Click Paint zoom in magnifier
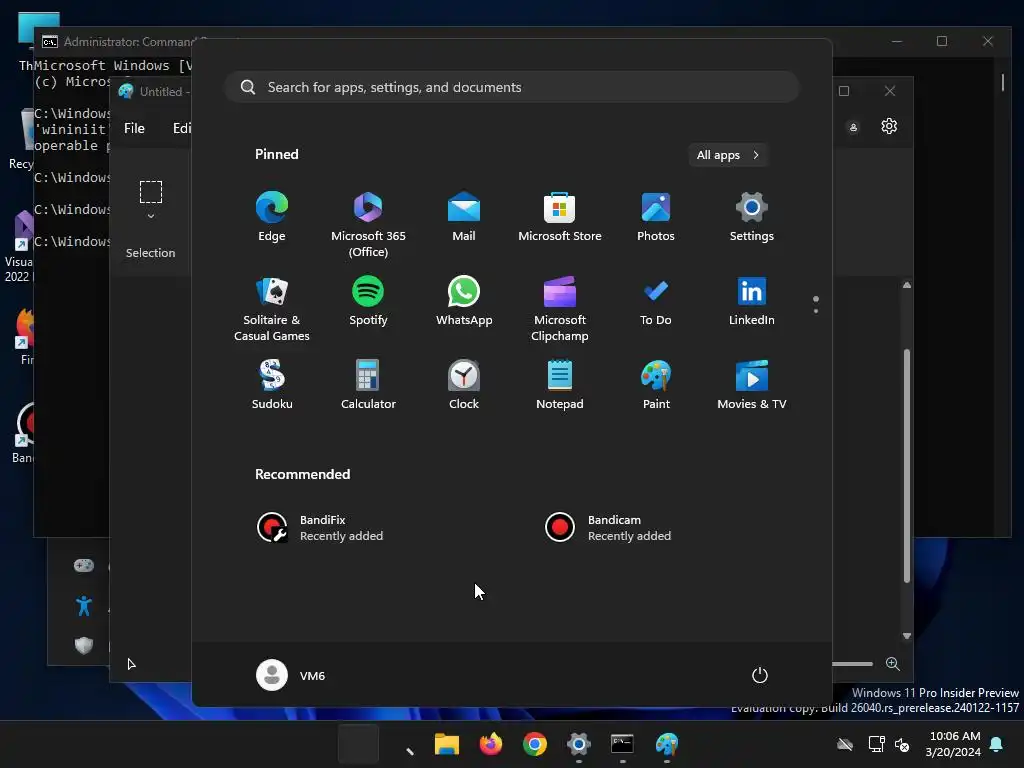The image size is (1024, 768). pyautogui.click(x=893, y=664)
